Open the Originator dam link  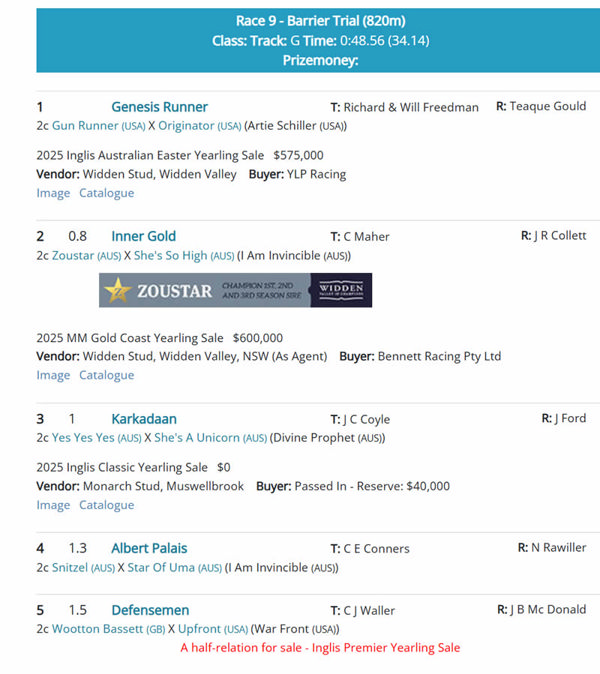[x=185, y=126]
